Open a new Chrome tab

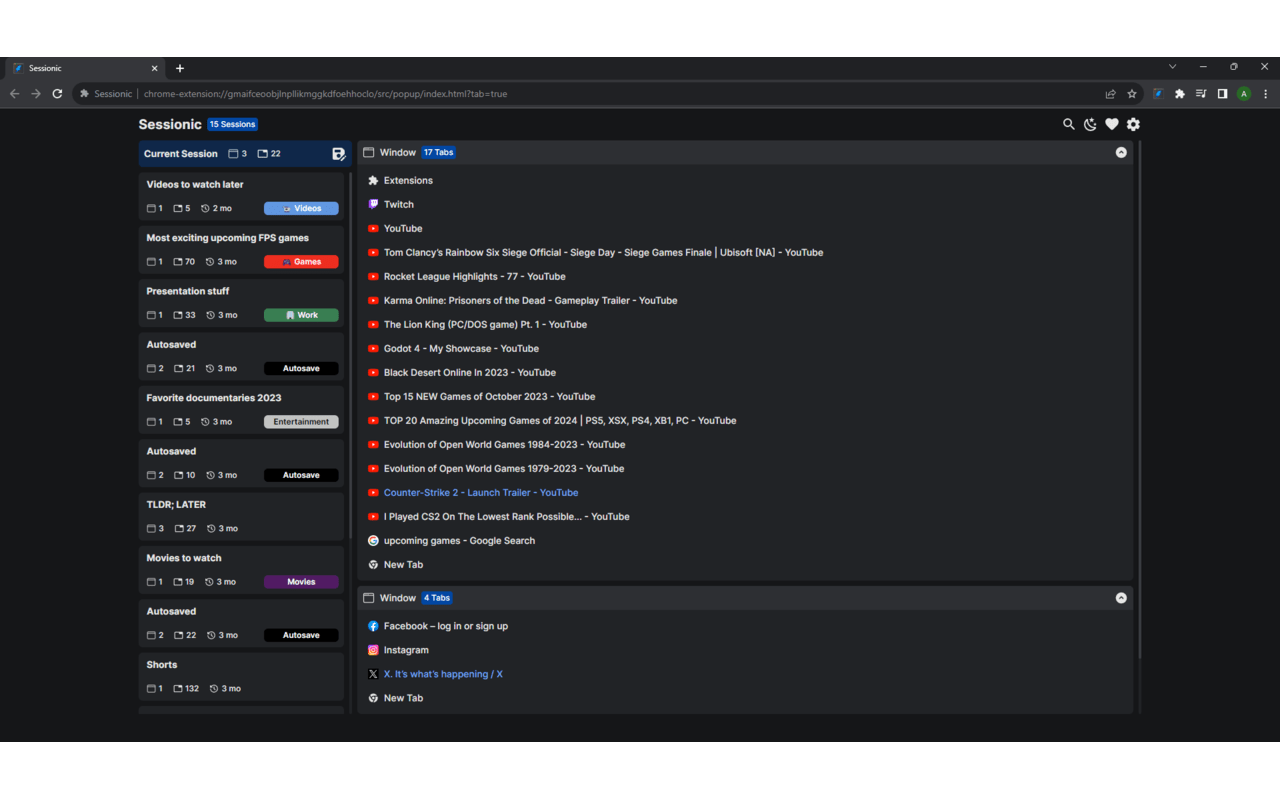(180, 68)
